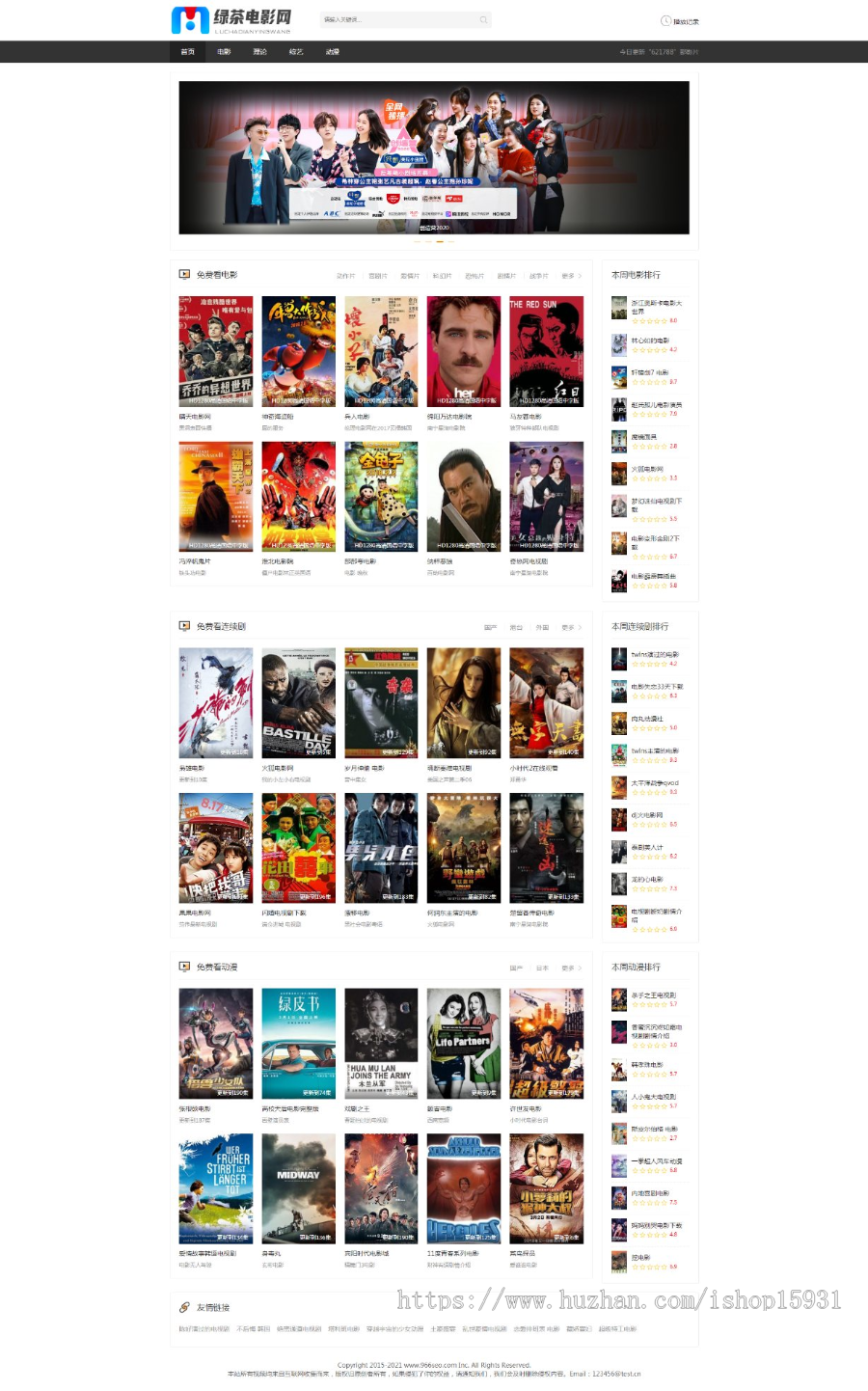Filter movies by the 动作片 category link
The height and width of the screenshot is (1391, 868).
click(x=345, y=276)
